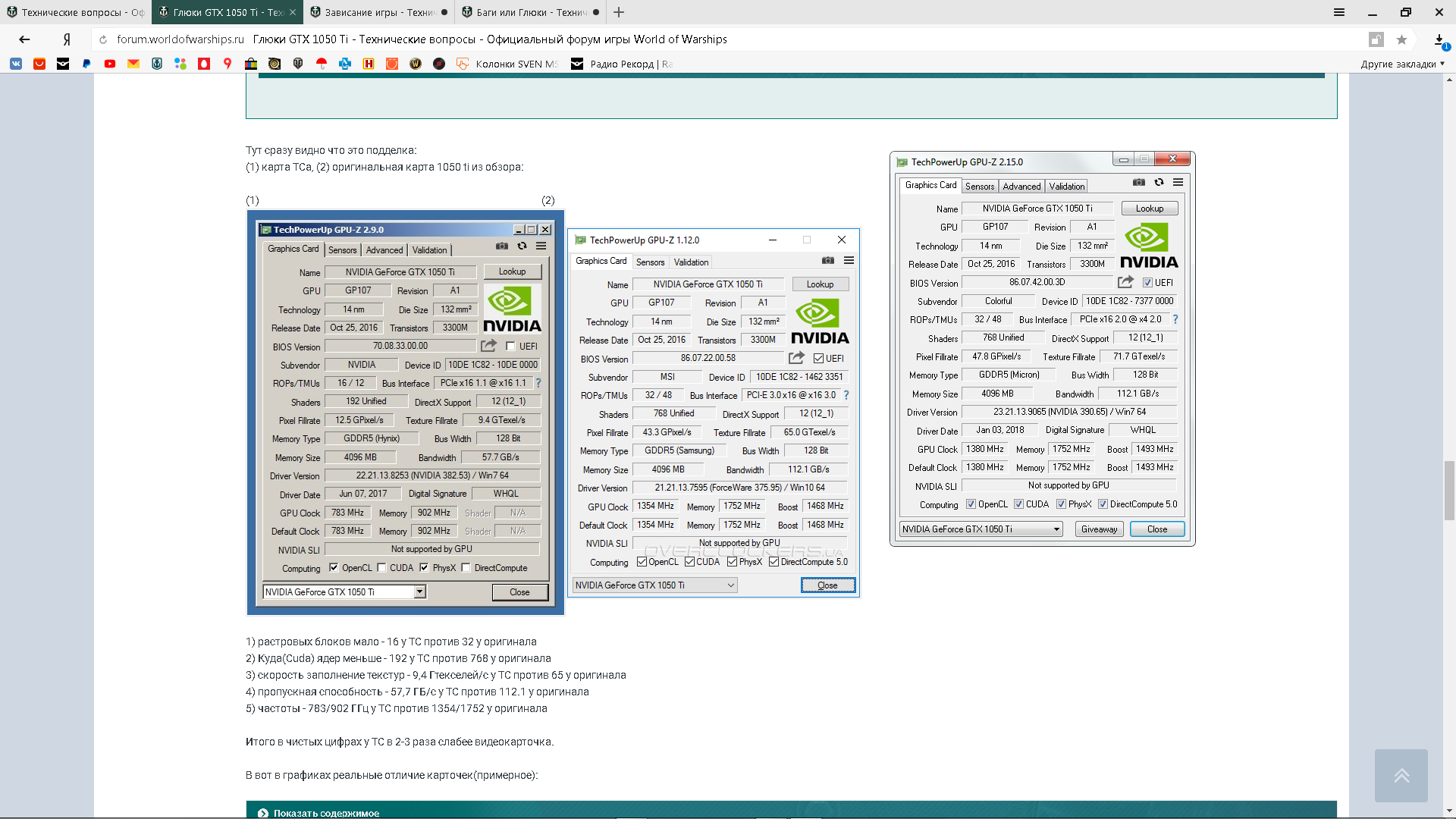Click the scroll-to-top arrow button

click(x=1401, y=775)
